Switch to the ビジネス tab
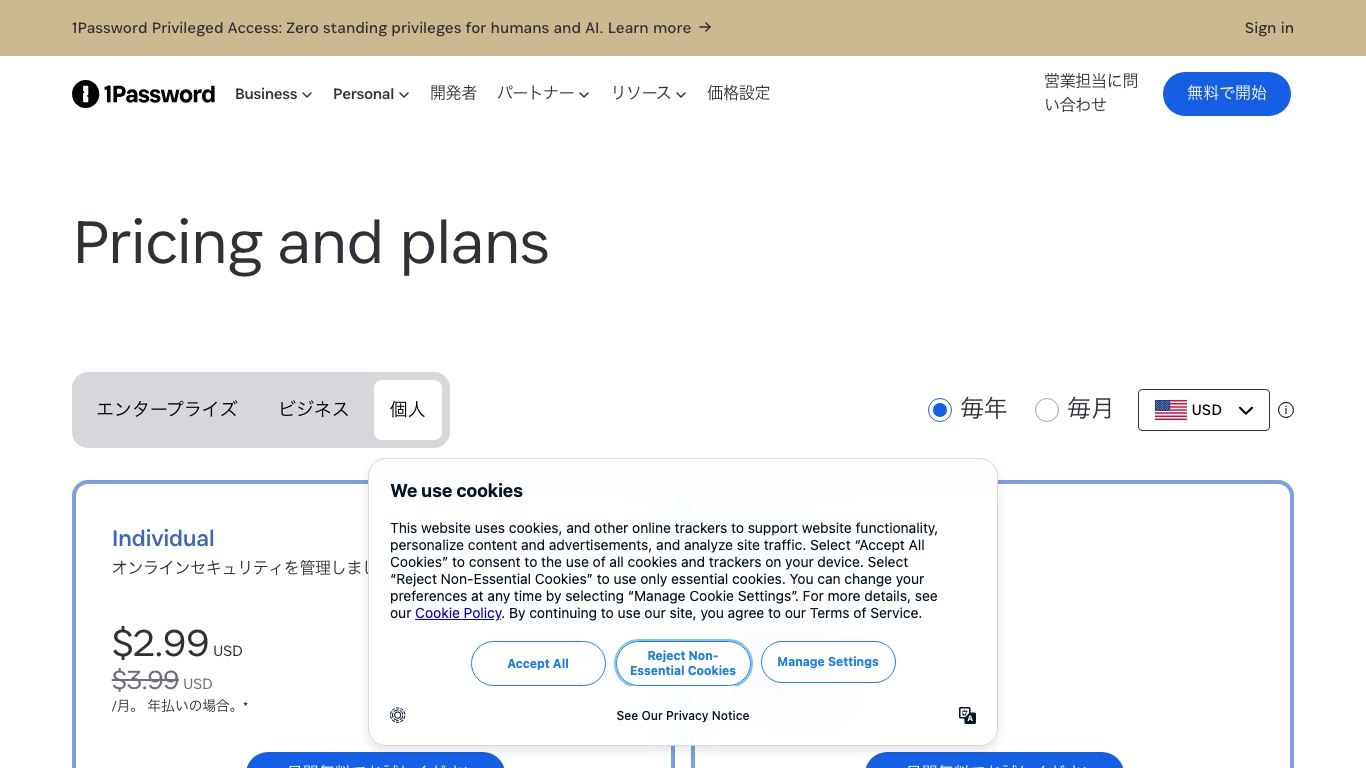 click(314, 409)
